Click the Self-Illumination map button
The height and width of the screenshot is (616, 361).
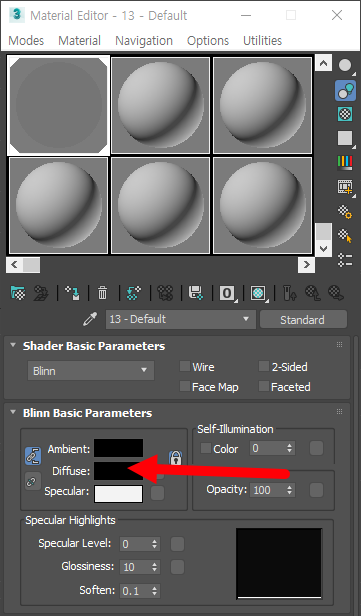point(316,448)
